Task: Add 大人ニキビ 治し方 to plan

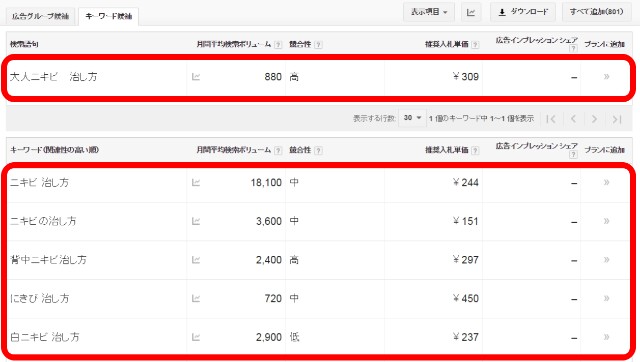Action: point(606,77)
